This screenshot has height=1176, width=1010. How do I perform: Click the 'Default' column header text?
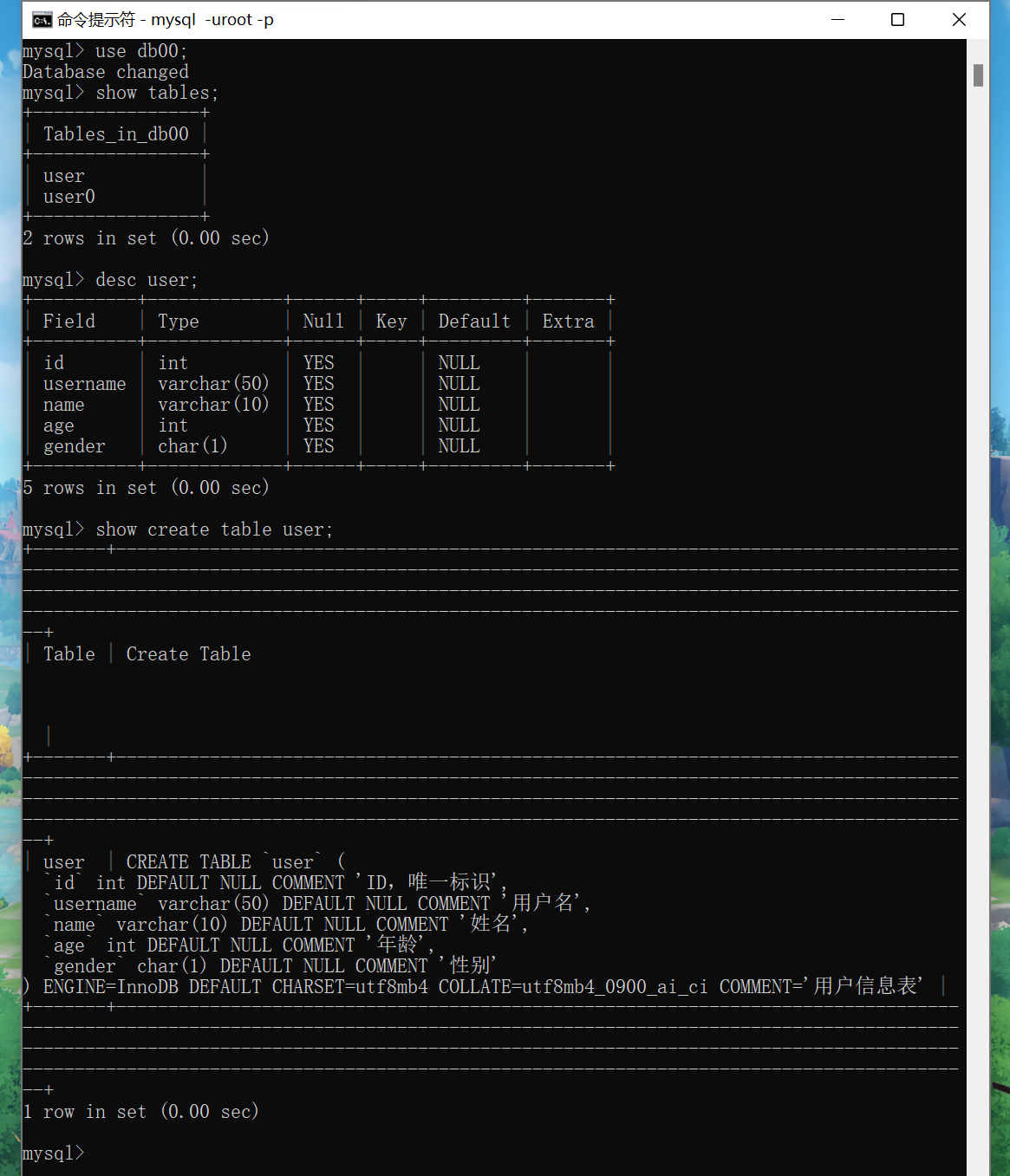(473, 321)
